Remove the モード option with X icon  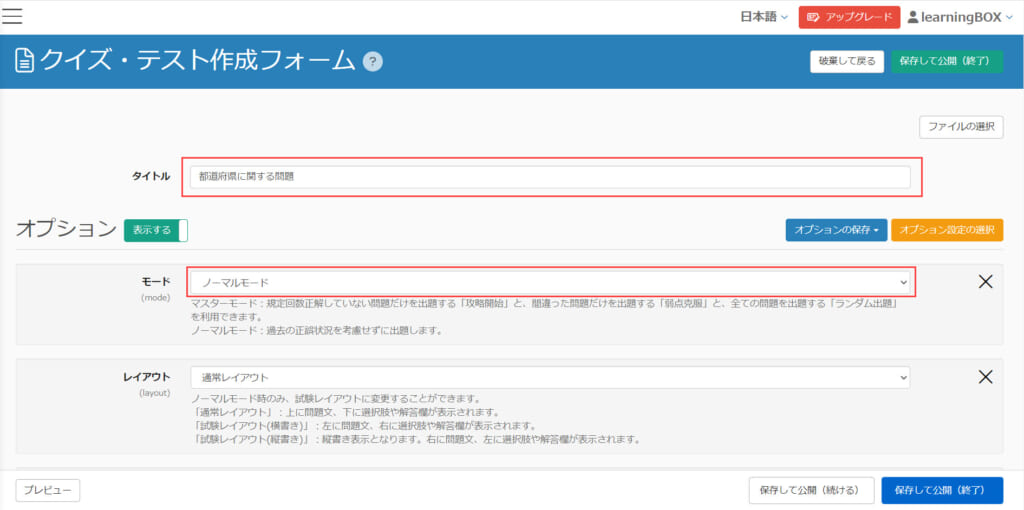985,282
